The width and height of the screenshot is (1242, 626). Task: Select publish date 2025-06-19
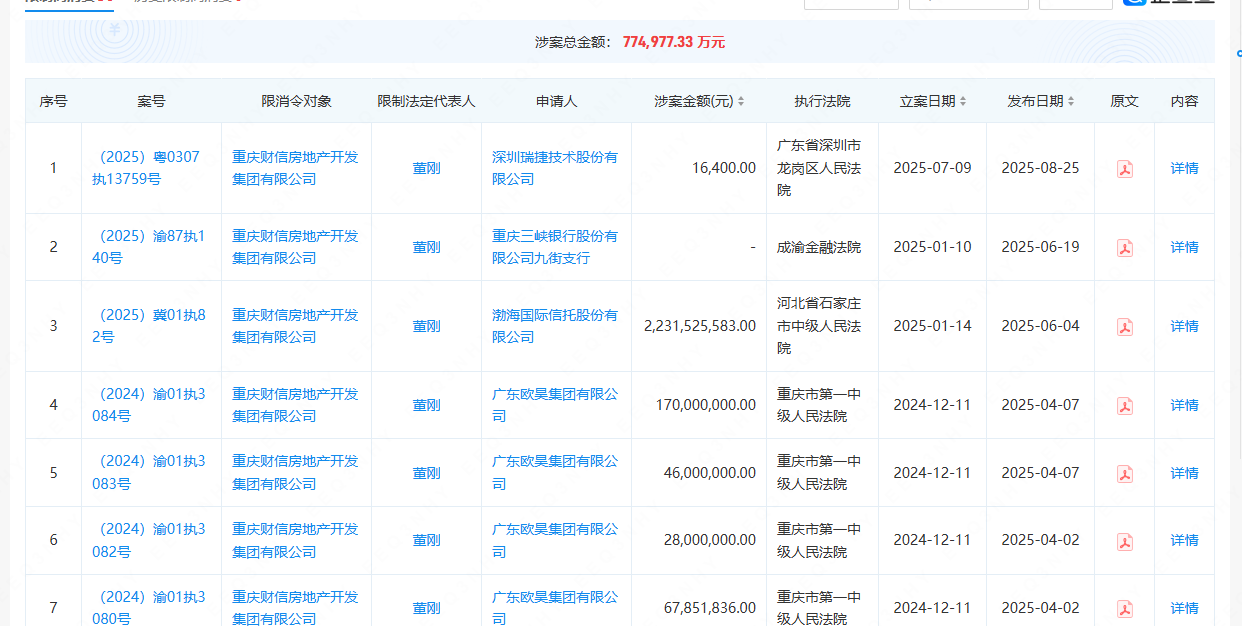1040,247
